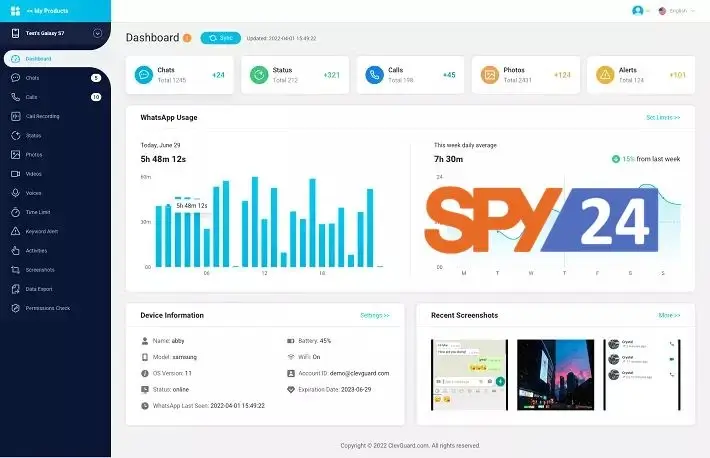
Task: Click the Chats card bubble icon
Action: pyautogui.click(x=144, y=75)
